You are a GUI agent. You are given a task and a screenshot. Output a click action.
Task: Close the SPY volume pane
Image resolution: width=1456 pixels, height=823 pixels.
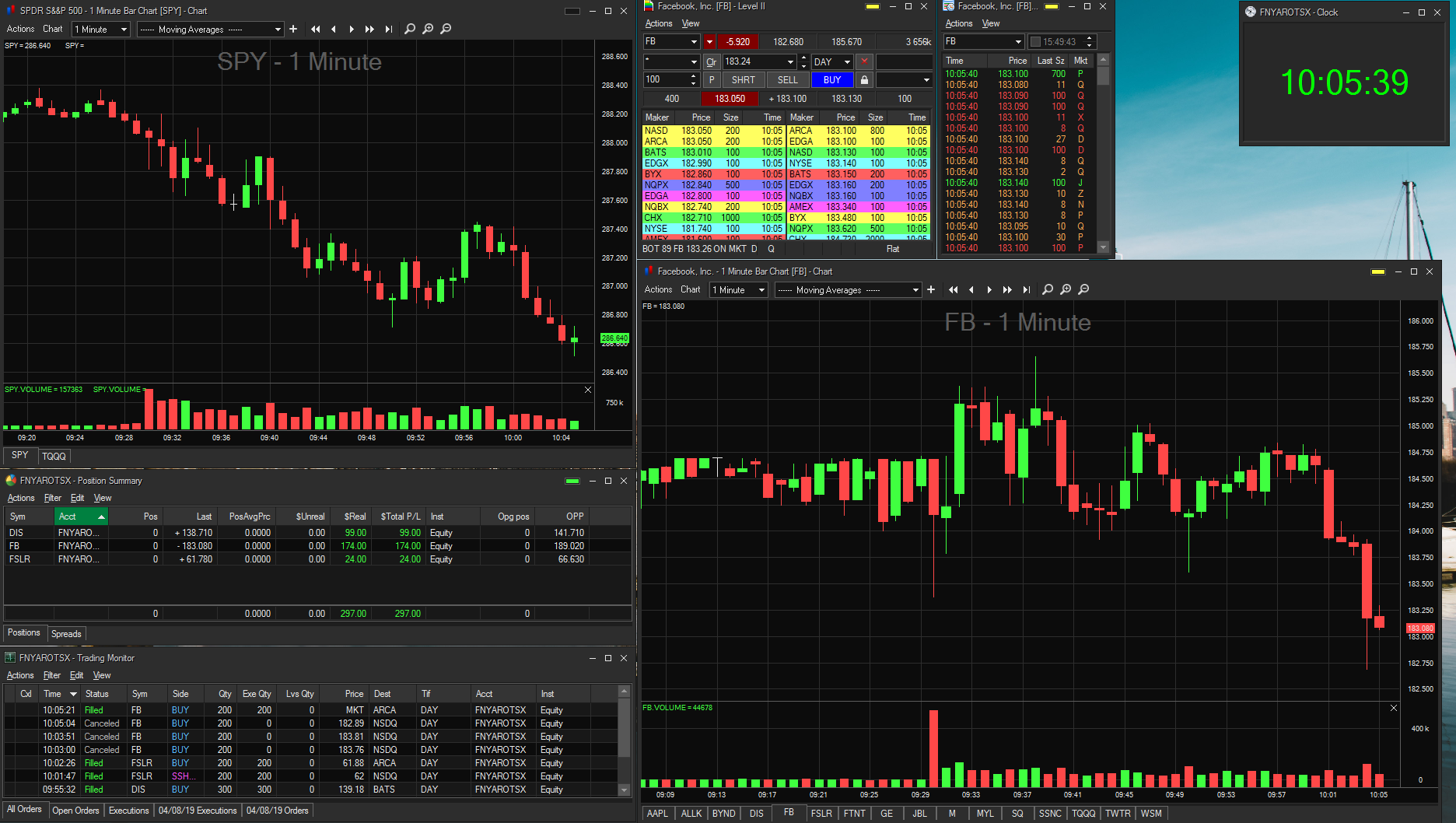(x=588, y=390)
